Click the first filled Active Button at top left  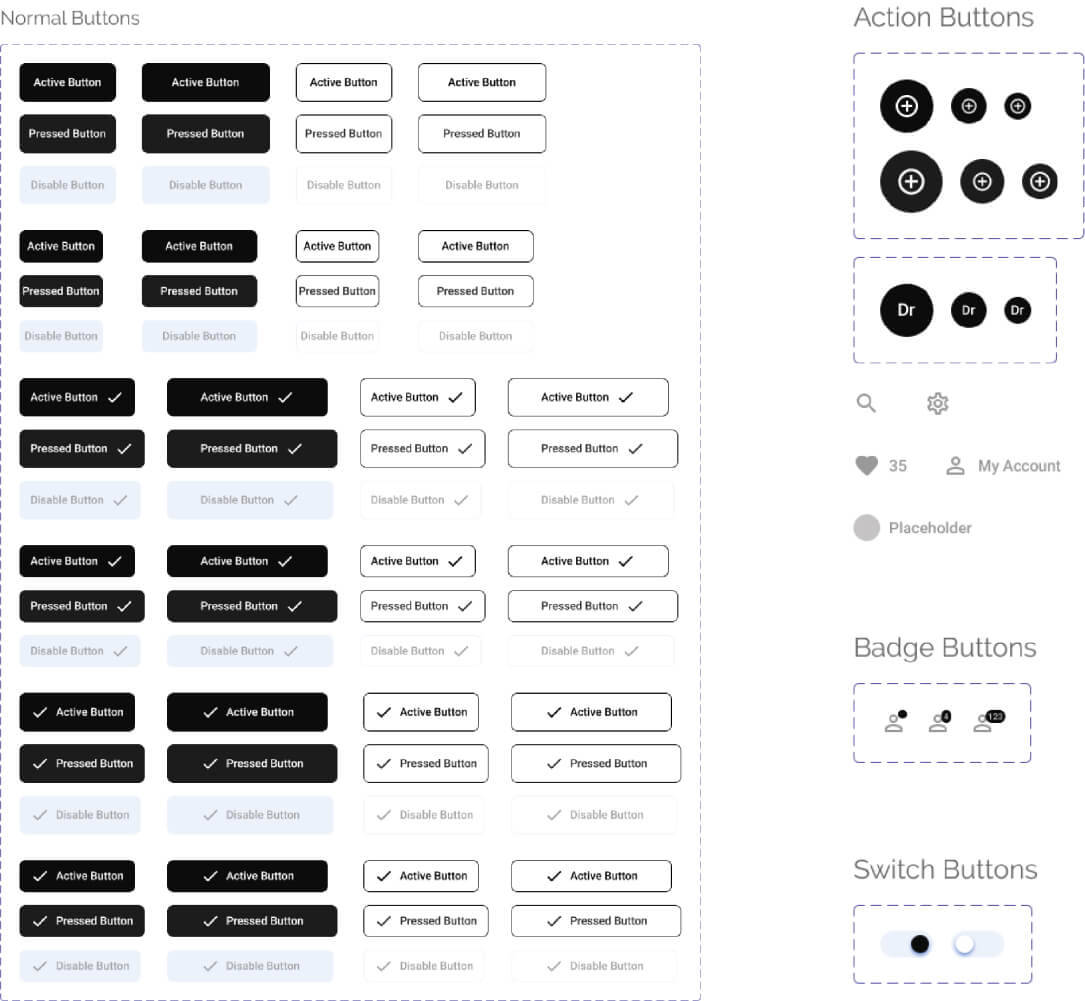[67, 82]
